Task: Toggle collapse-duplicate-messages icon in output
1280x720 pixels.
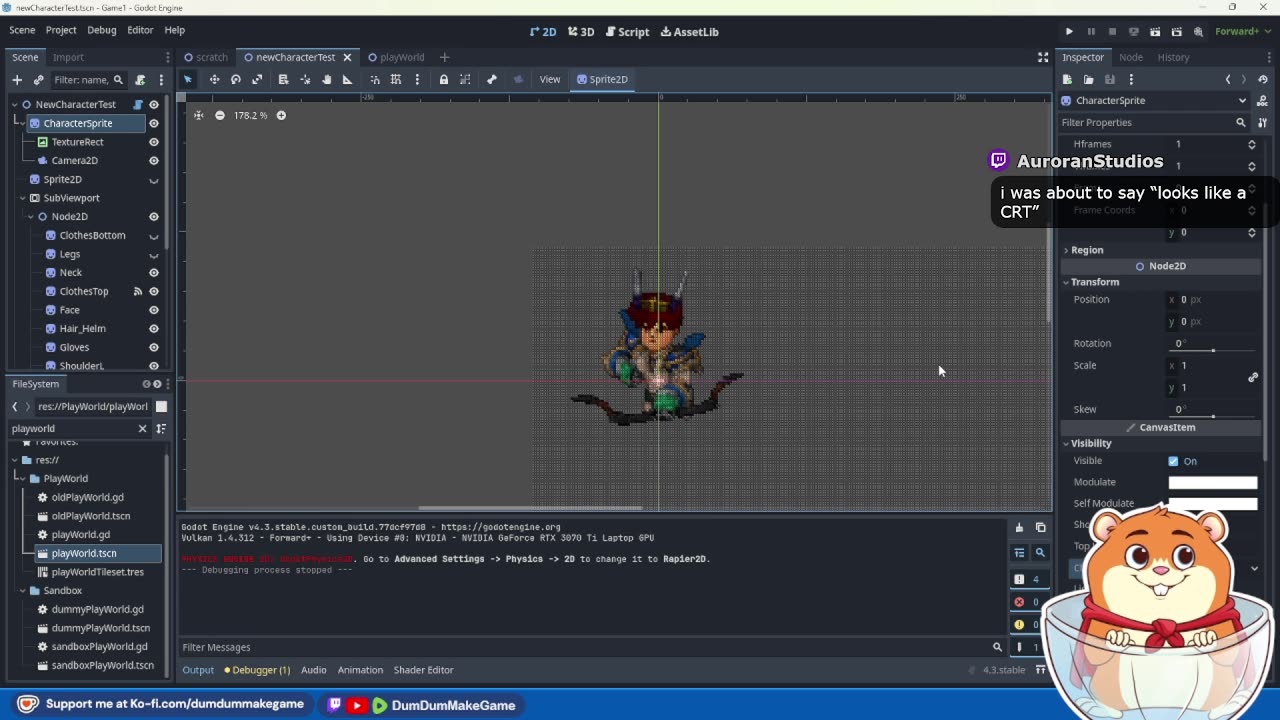Action: (x=1019, y=553)
